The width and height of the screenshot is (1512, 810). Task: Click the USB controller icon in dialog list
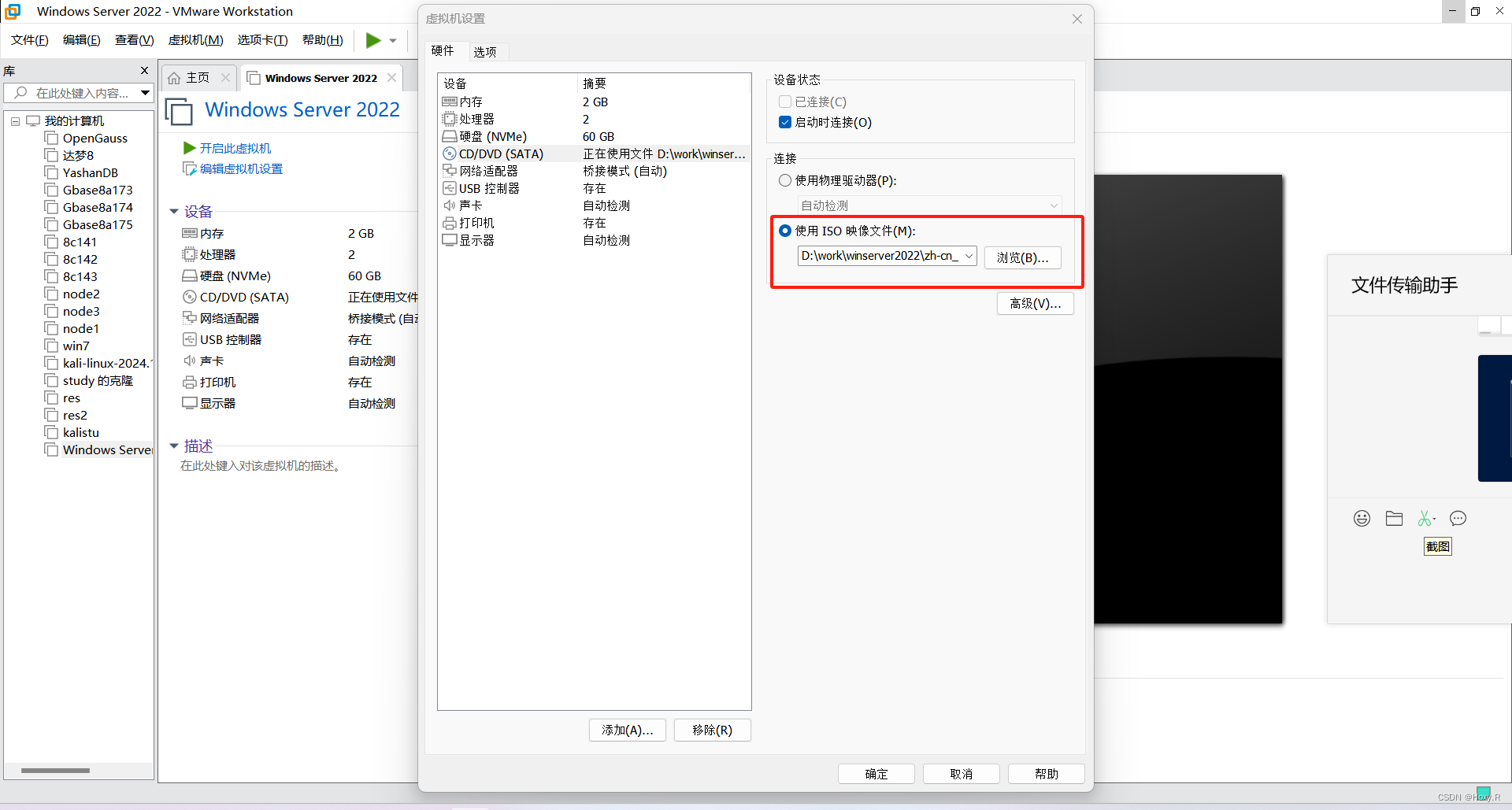coord(449,188)
